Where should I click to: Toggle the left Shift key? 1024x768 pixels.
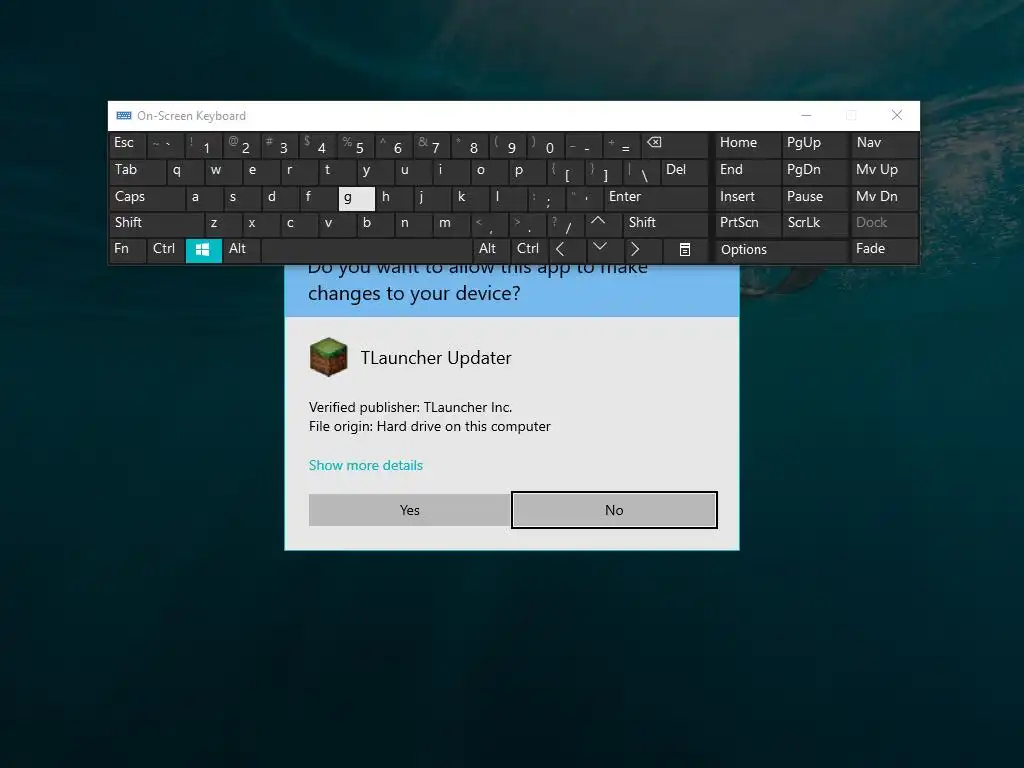click(x=156, y=223)
